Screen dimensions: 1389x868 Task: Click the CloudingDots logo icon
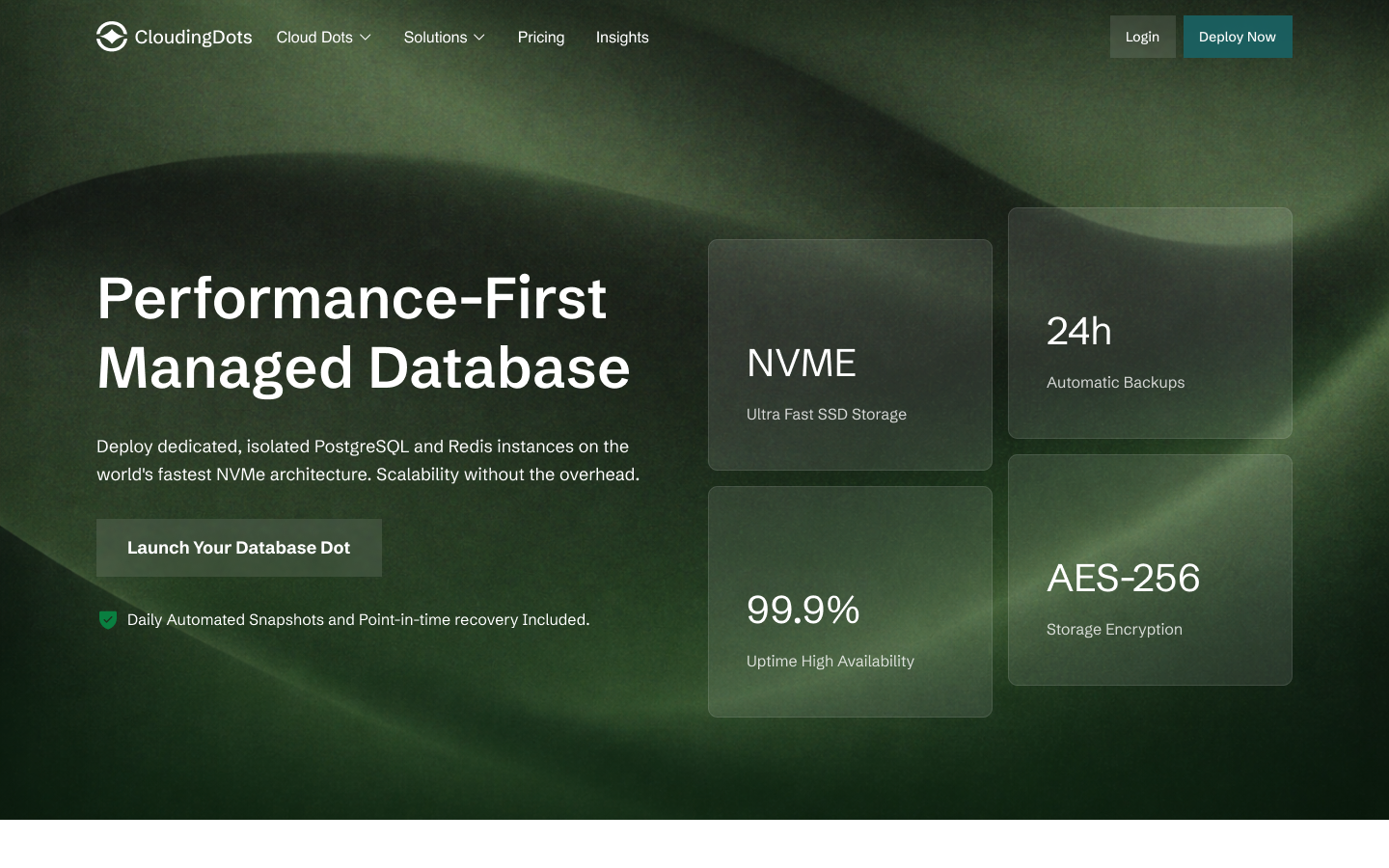112,37
